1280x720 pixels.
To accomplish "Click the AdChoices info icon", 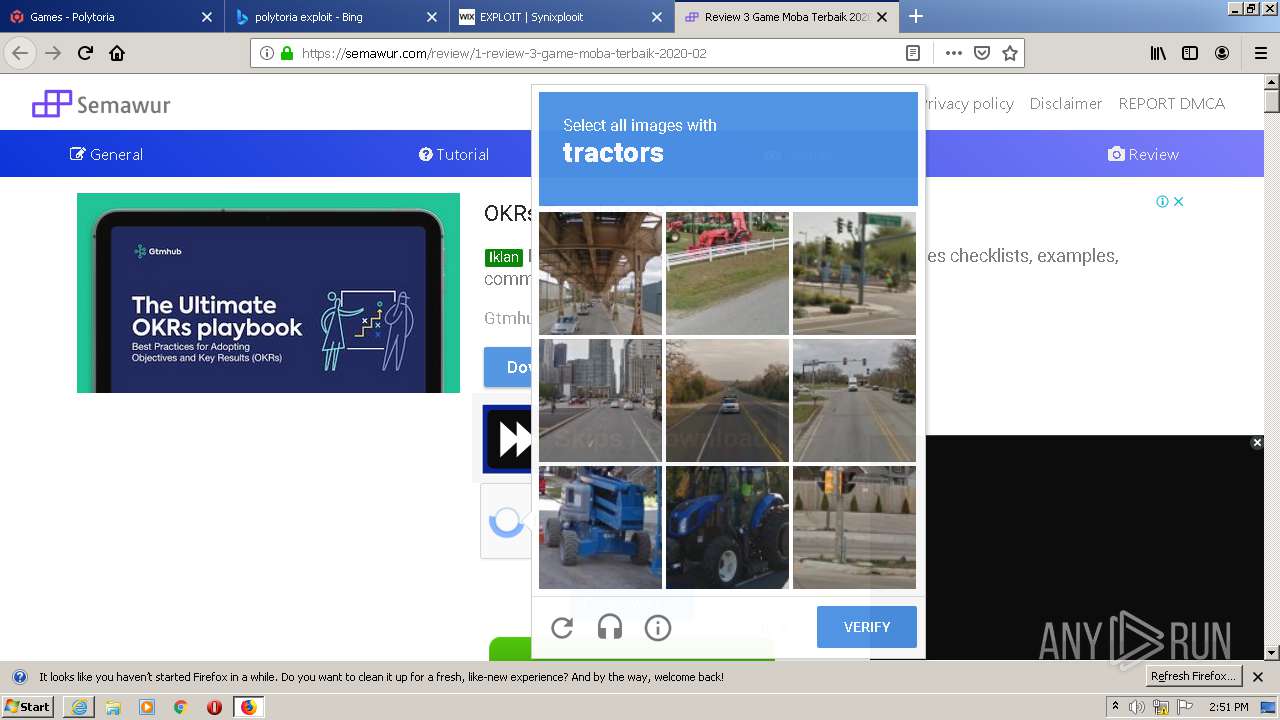I will click(x=1162, y=201).
